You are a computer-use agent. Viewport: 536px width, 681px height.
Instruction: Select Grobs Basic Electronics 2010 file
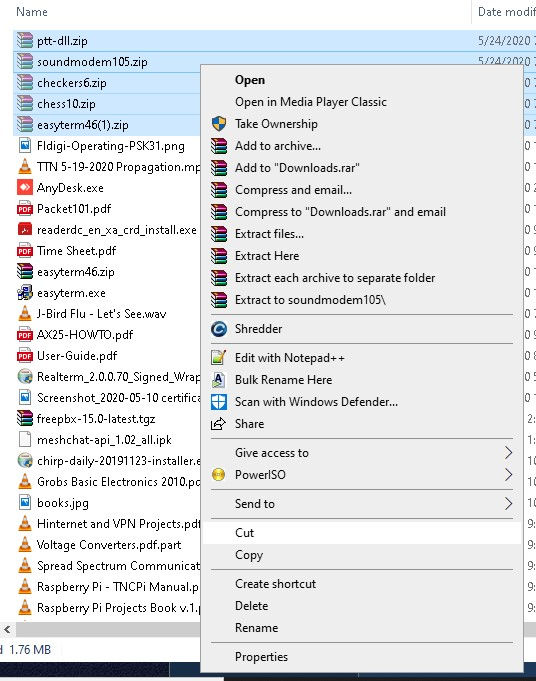pos(118,482)
